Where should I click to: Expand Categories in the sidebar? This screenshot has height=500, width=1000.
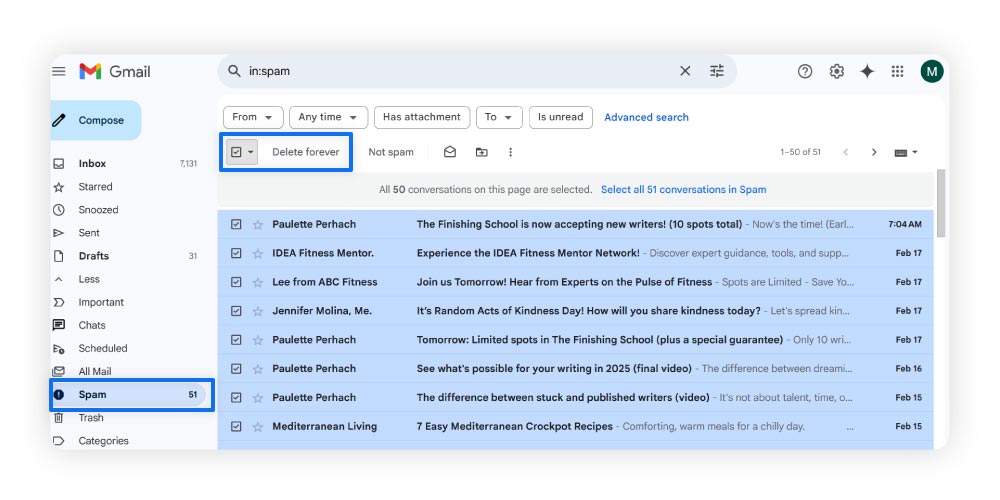103,441
